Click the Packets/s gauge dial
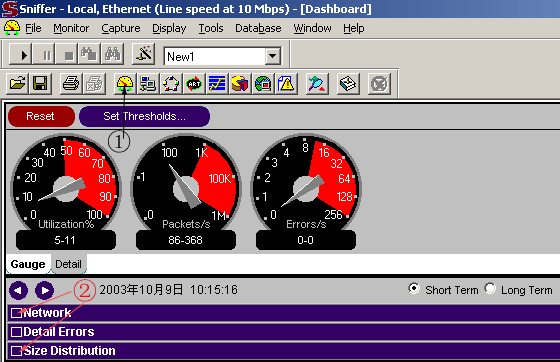560x362 pixels. pyautogui.click(x=186, y=182)
